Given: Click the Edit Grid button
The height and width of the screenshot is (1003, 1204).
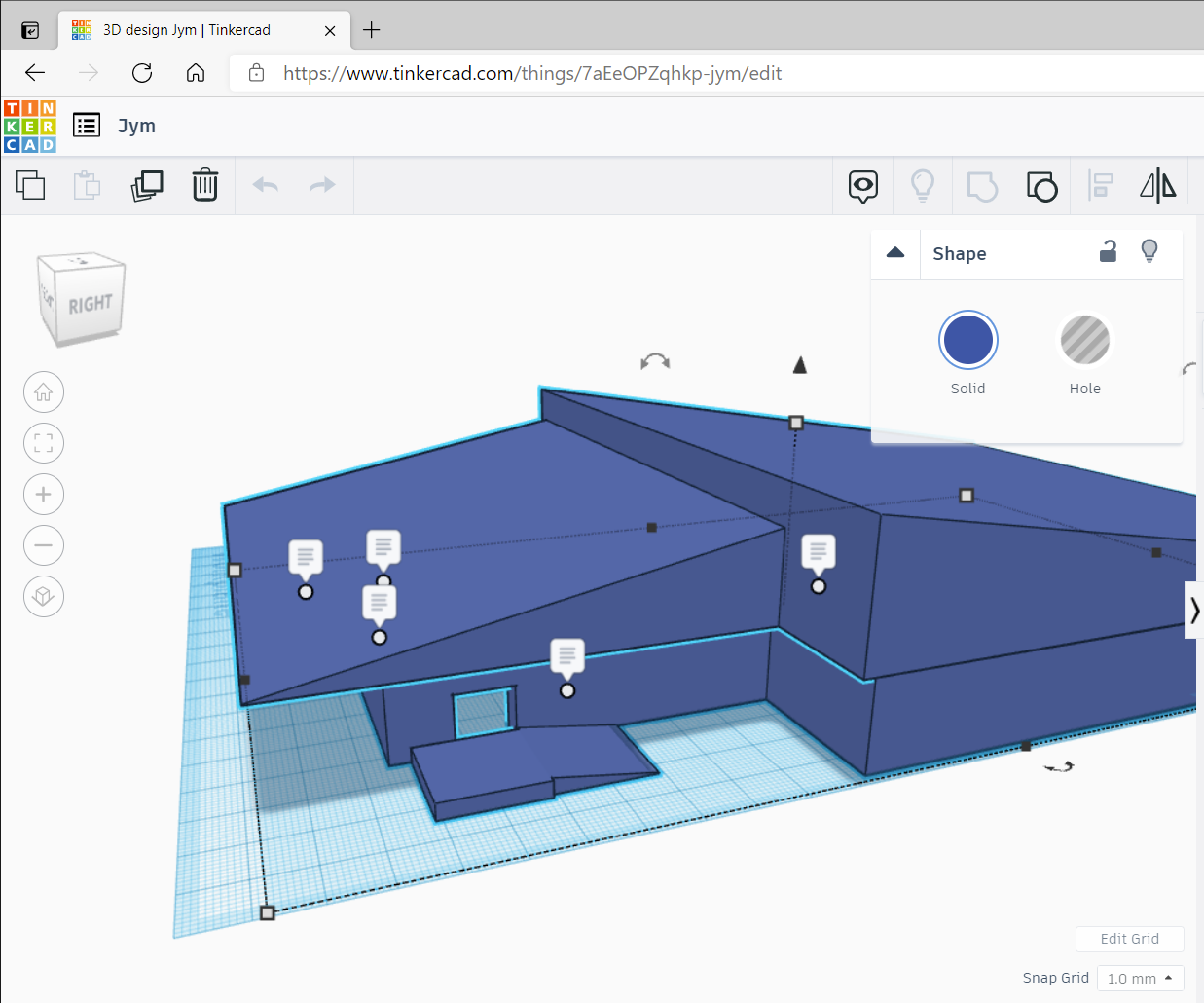Looking at the screenshot, I should [x=1129, y=939].
